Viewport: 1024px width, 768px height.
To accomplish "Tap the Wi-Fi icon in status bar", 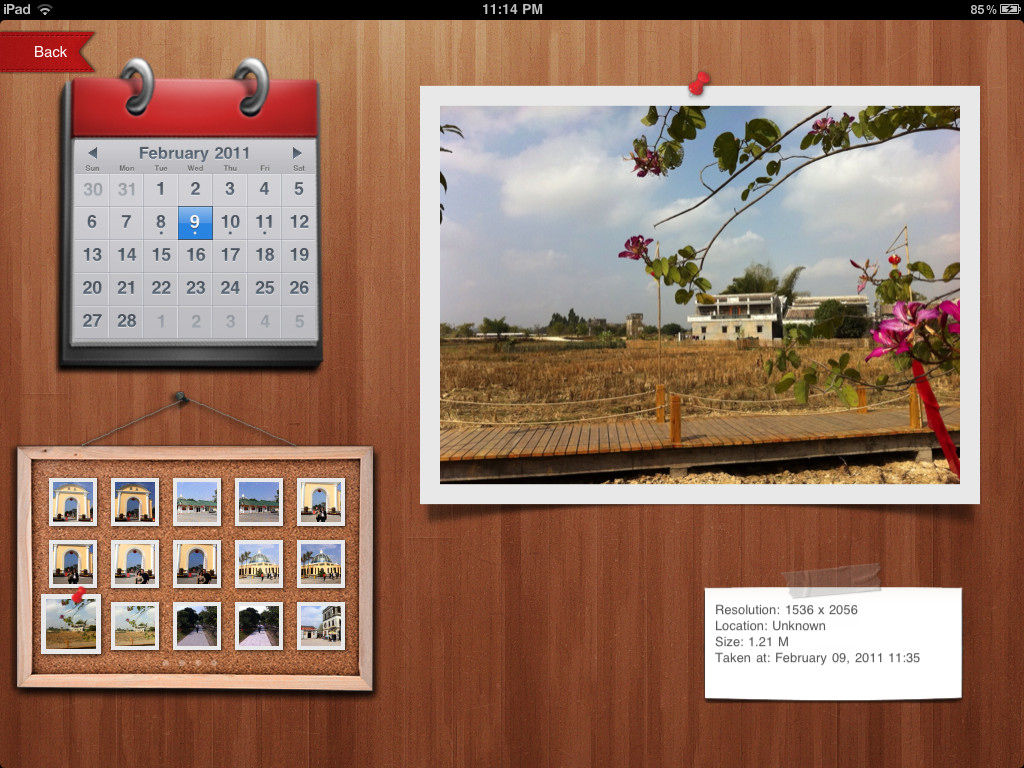I will coord(44,9).
